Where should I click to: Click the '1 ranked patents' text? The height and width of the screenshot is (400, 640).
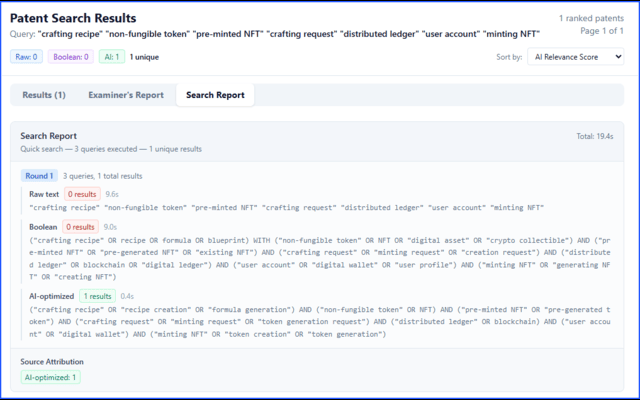[591, 18]
